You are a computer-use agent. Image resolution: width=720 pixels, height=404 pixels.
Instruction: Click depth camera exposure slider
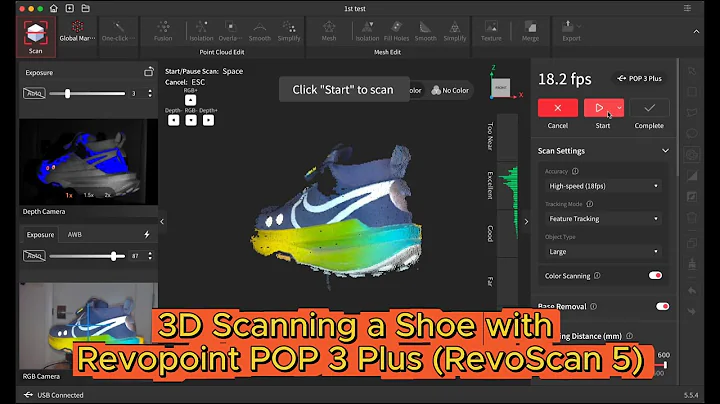(x=87, y=94)
